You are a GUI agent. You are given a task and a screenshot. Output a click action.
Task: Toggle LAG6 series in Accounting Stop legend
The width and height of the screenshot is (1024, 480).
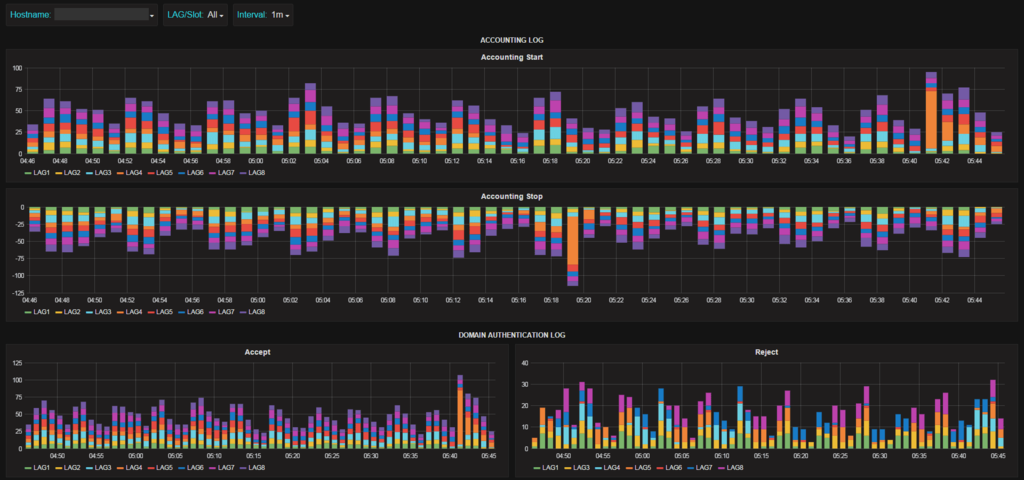click(x=190, y=312)
